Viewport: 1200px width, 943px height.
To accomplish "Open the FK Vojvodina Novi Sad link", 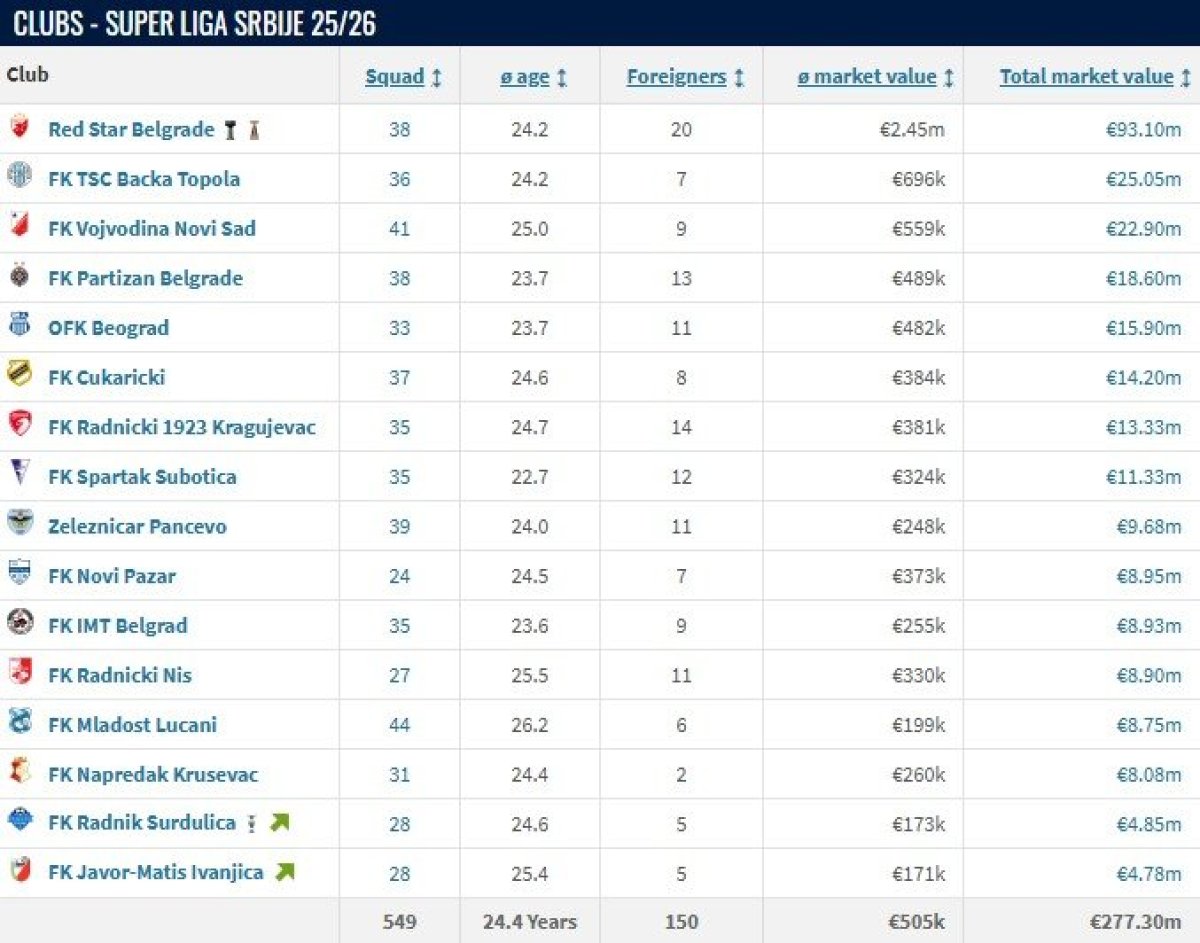I will 152,228.
